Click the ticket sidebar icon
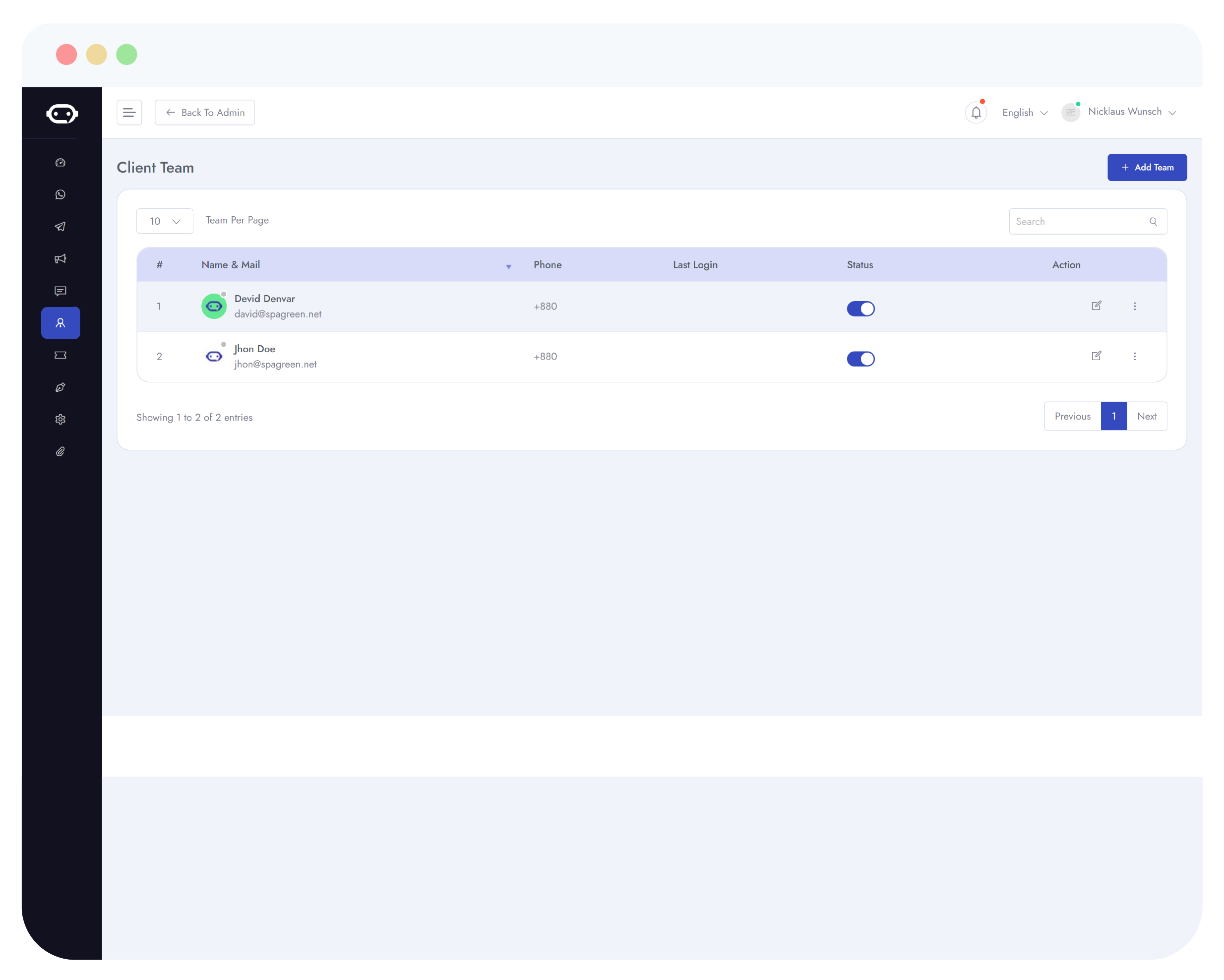Viewport: 1224px width, 980px height. click(60, 355)
